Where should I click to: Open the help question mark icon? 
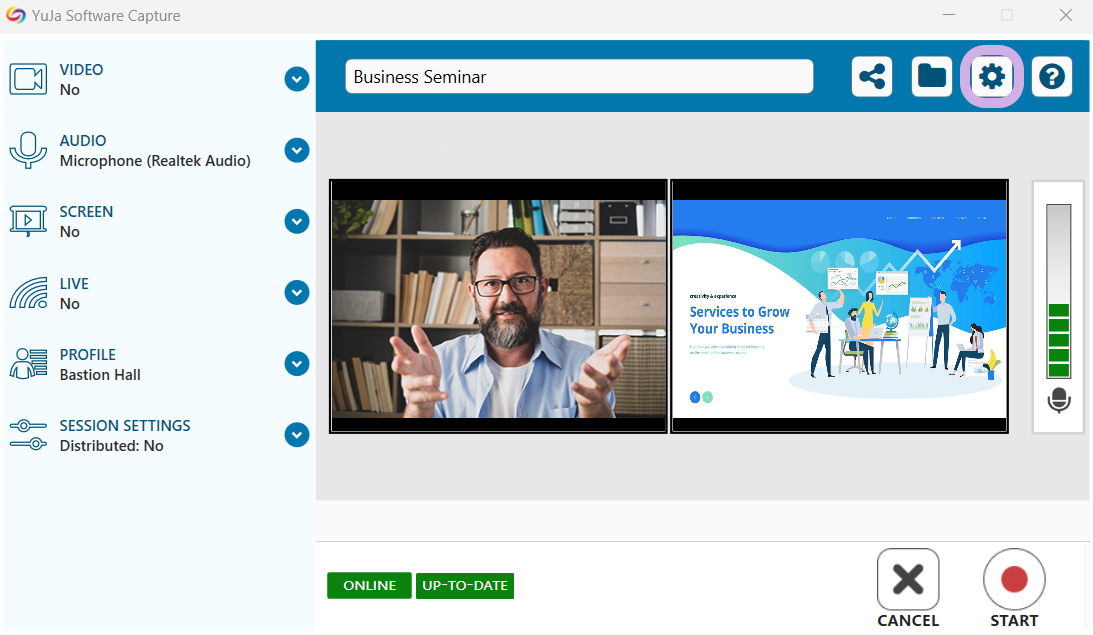(1052, 76)
